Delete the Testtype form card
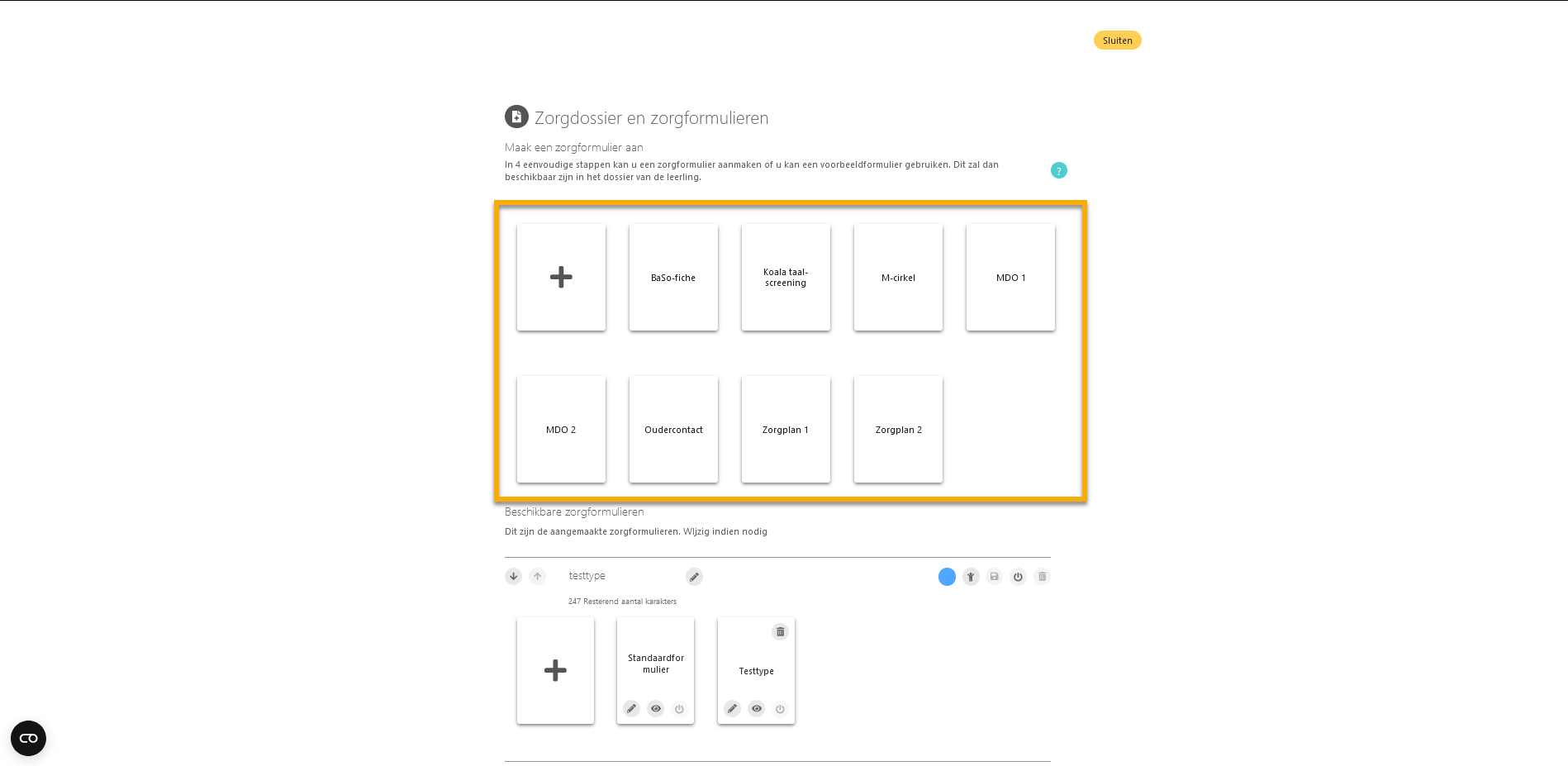This screenshot has width=1568, height=766. [780, 632]
